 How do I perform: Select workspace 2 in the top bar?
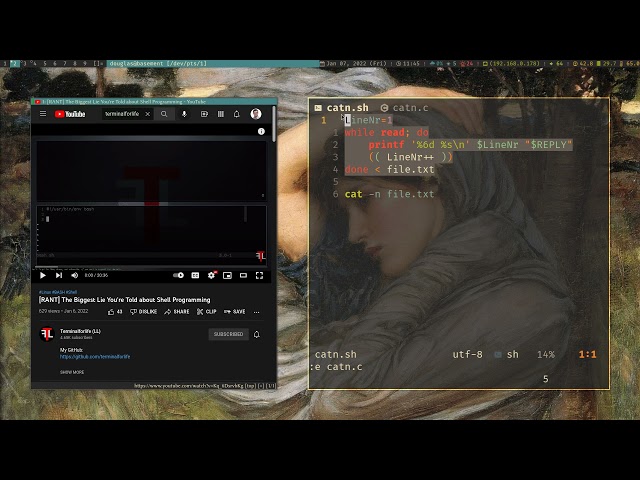click(x=15, y=64)
